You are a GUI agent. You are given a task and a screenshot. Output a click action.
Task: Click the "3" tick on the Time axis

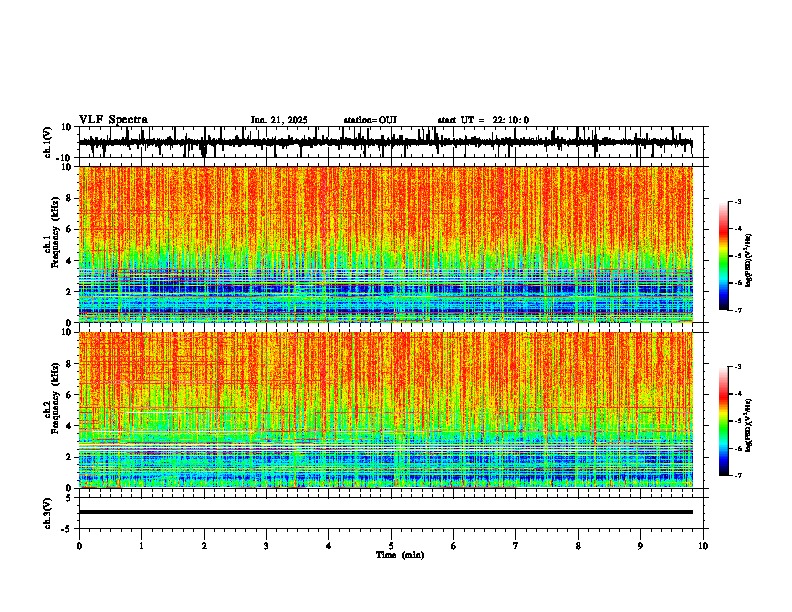click(x=266, y=546)
